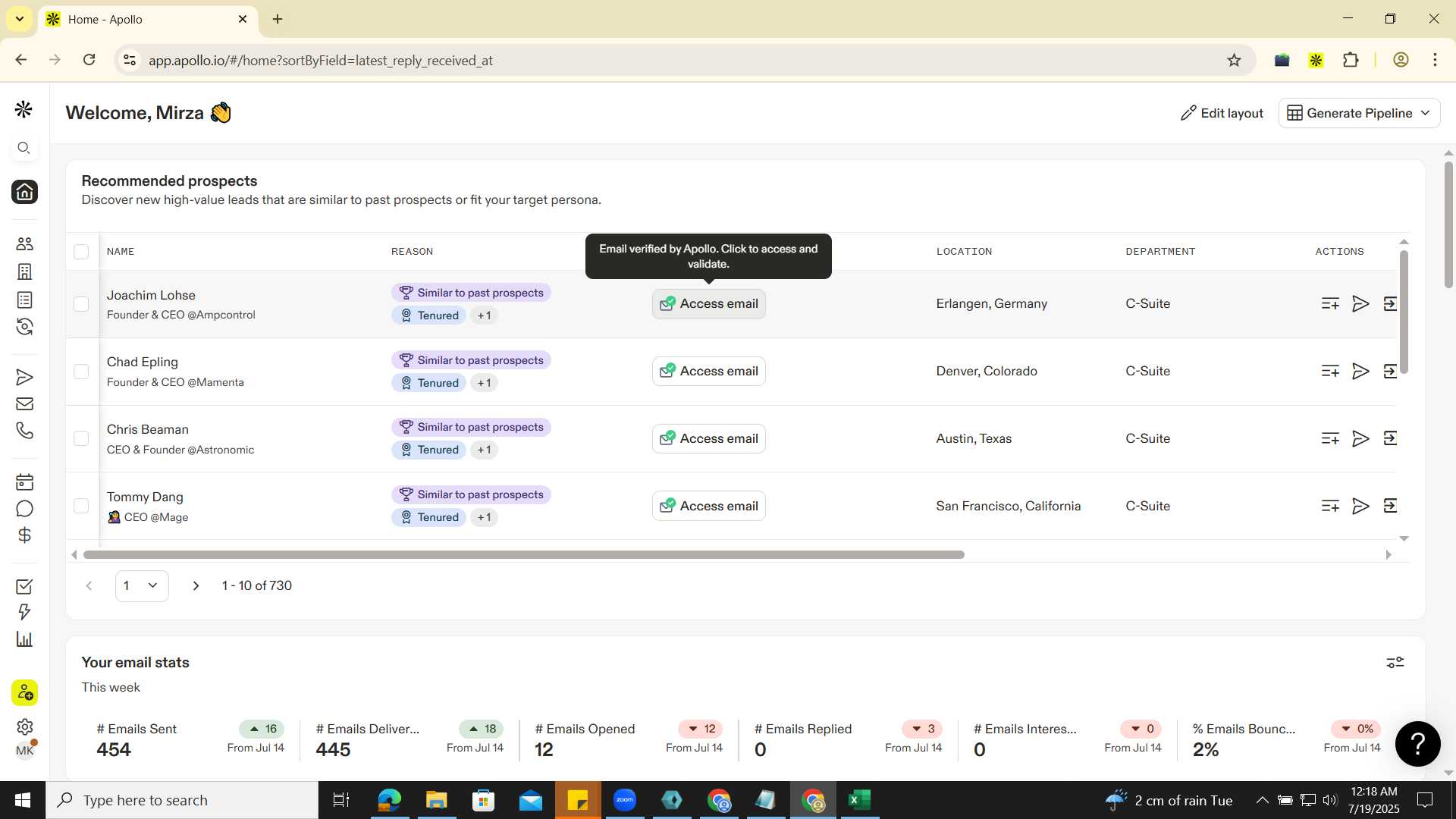Open People in the sidebar
This screenshot has height=819, width=1456.
(x=24, y=243)
